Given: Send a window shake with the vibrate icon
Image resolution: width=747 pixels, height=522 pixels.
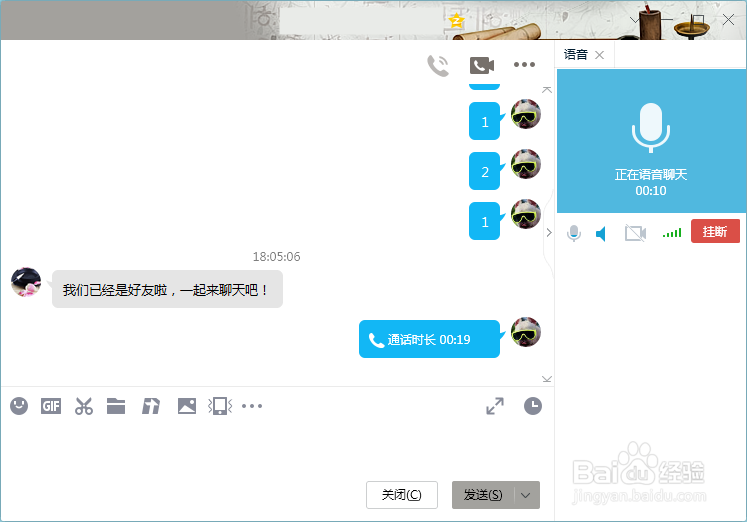Looking at the screenshot, I should click(x=220, y=406).
